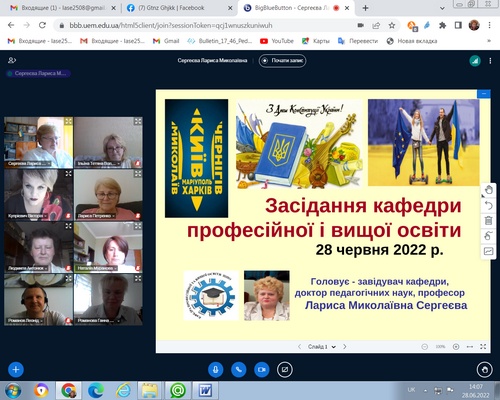500x400 pixels.
Task: Open Windows Start menu
Action: (13, 390)
